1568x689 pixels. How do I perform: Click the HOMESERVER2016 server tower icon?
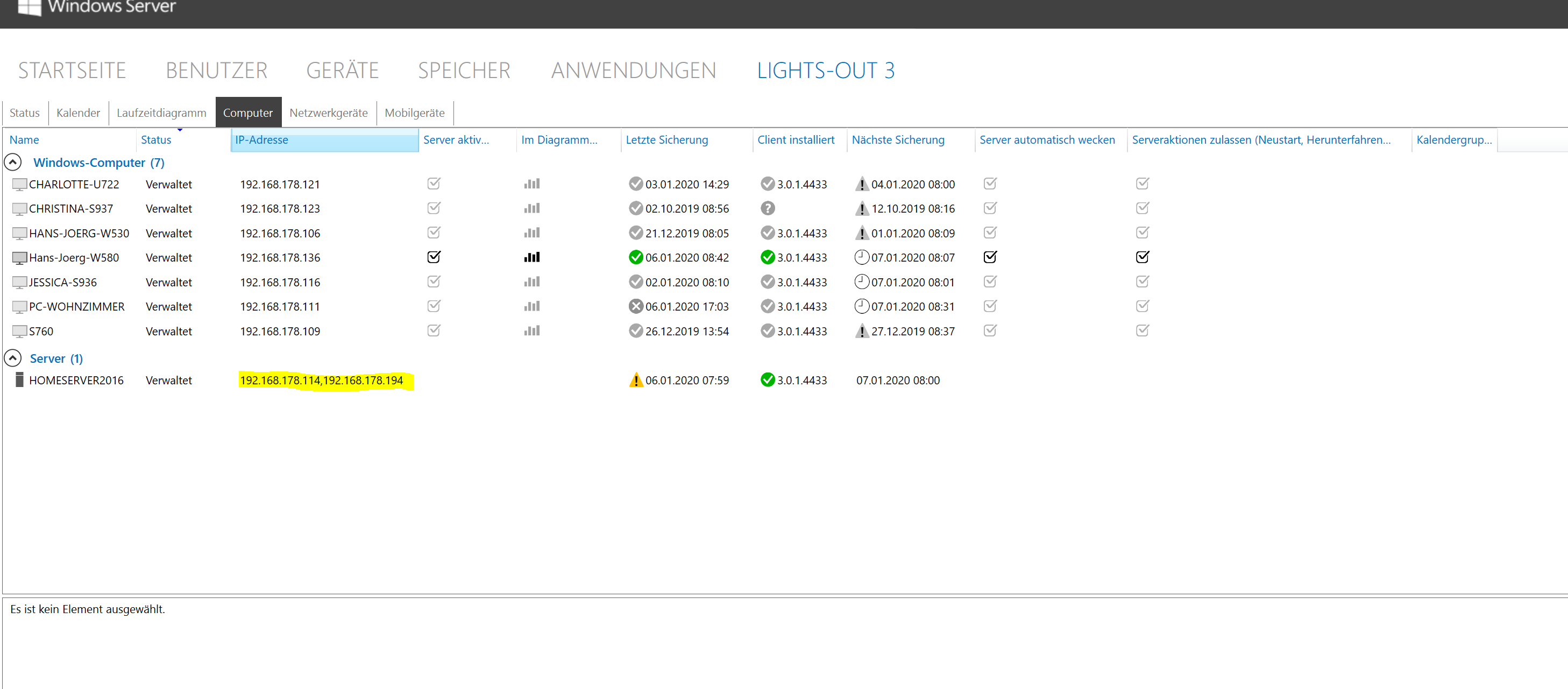point(19,380)
